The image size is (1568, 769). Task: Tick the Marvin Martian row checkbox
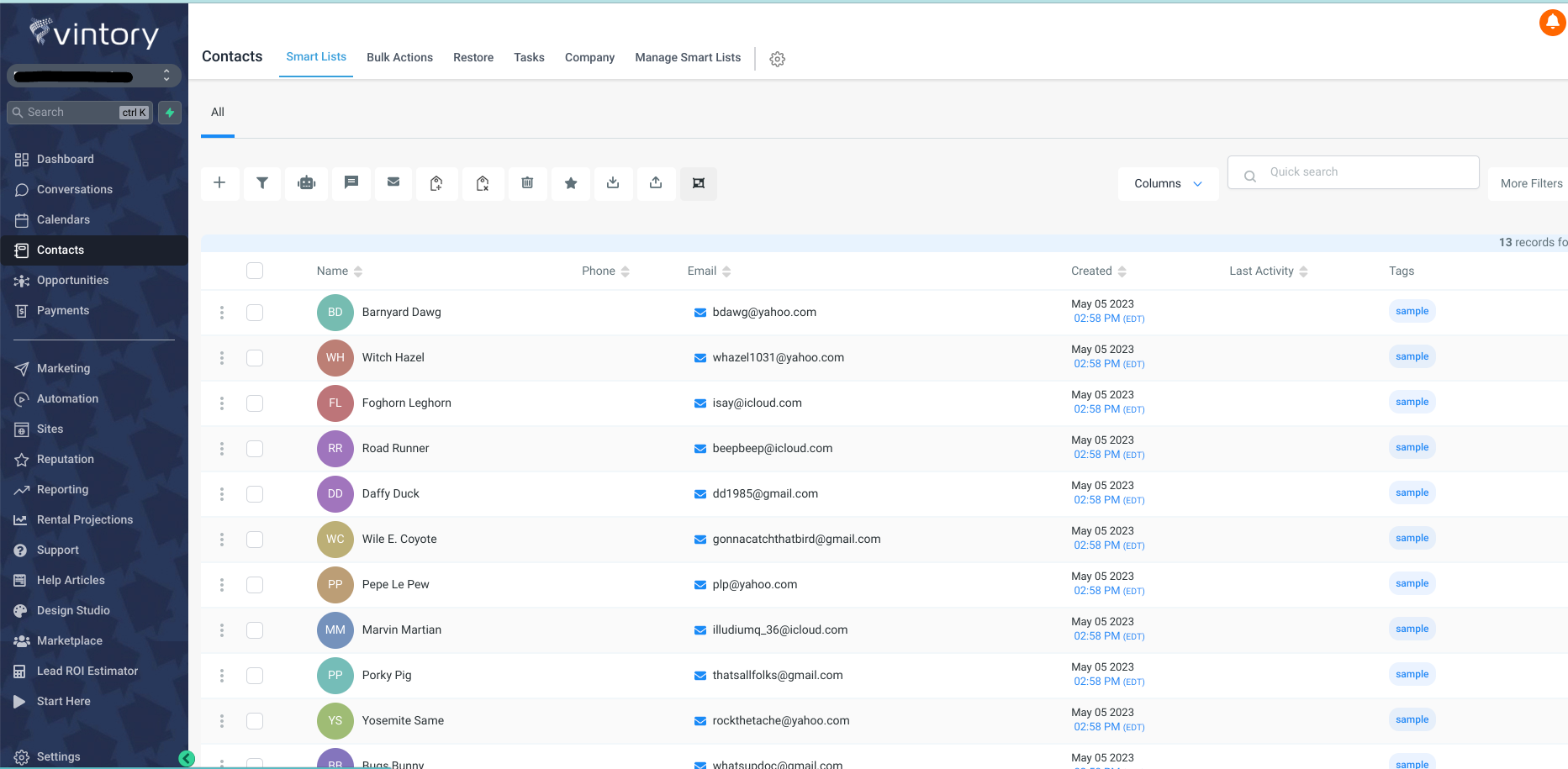255,630
